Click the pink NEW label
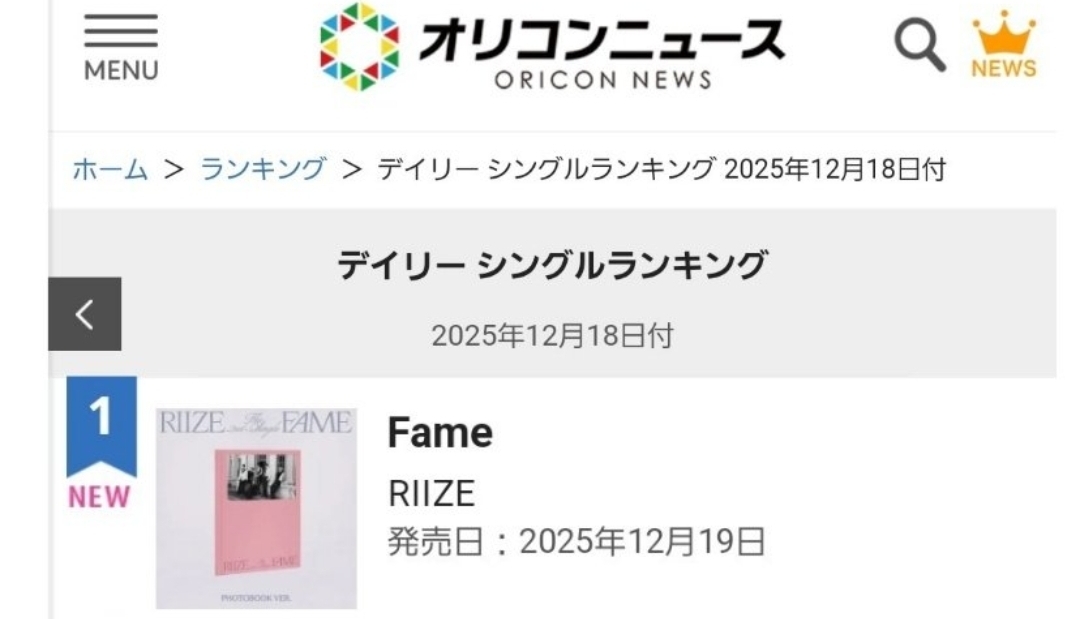The image size is (1080, 619). pos(99,497)
